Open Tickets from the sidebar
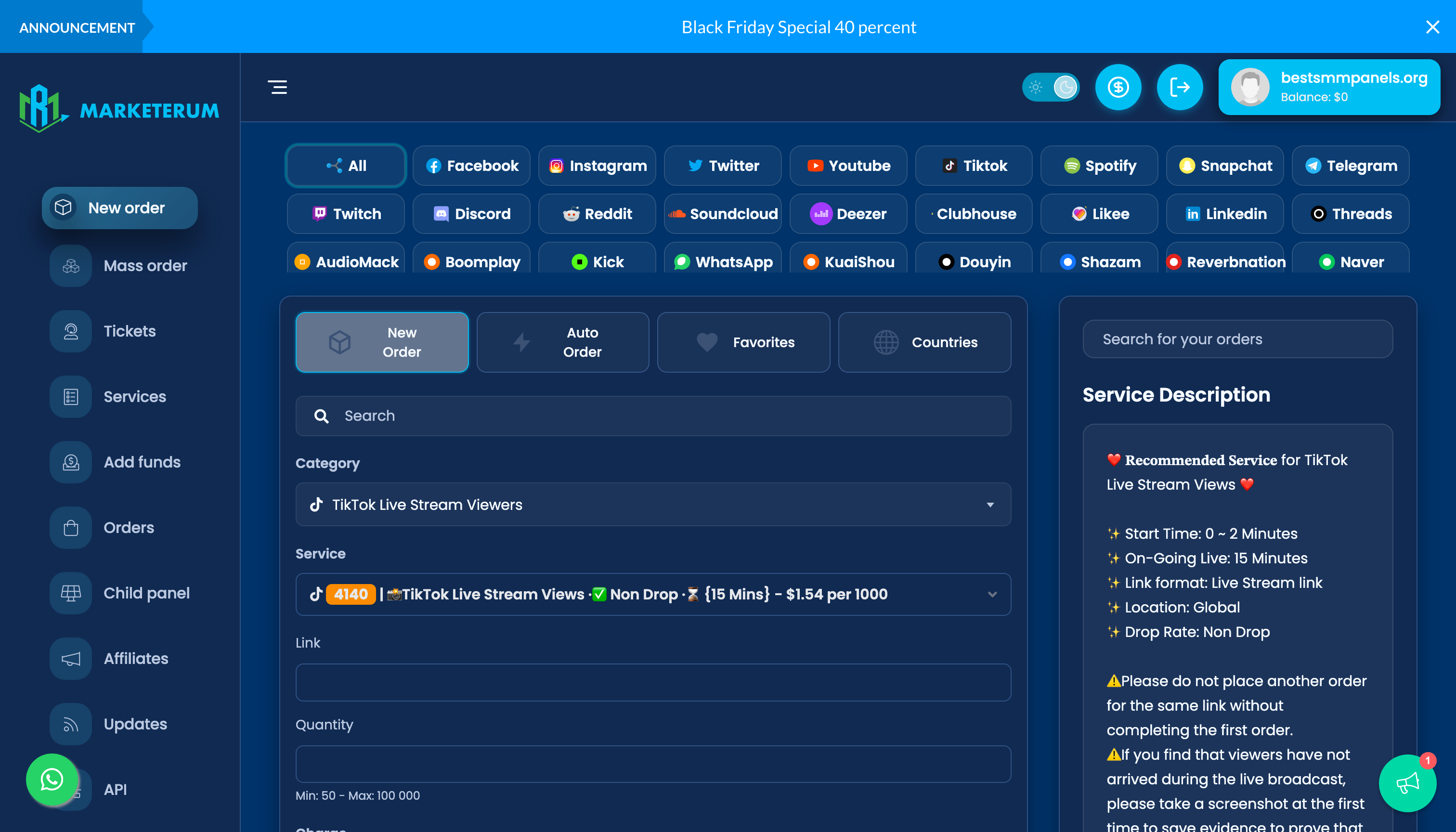The width and height of the screenshot is (1456, 832). [129, 331]
